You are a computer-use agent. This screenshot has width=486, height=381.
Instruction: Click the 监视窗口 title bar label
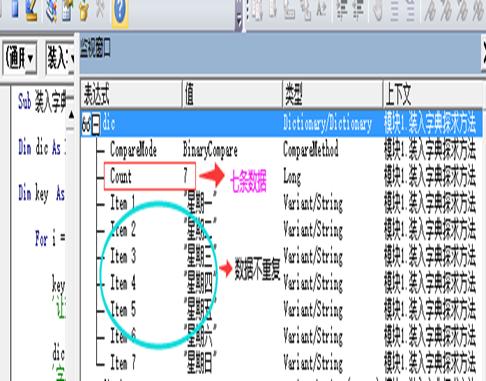[95, 49]
